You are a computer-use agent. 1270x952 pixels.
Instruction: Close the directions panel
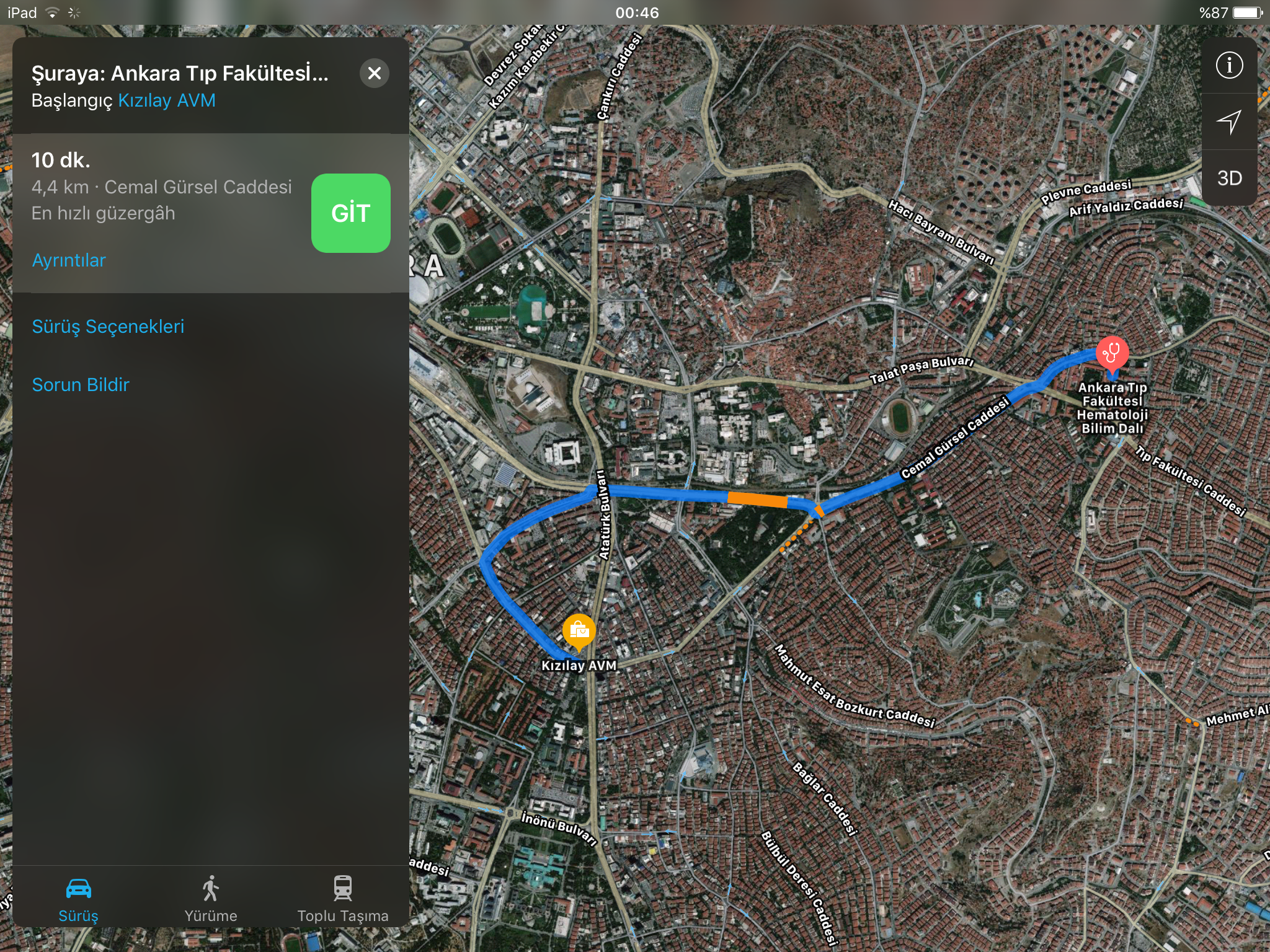tap(375, 73)
